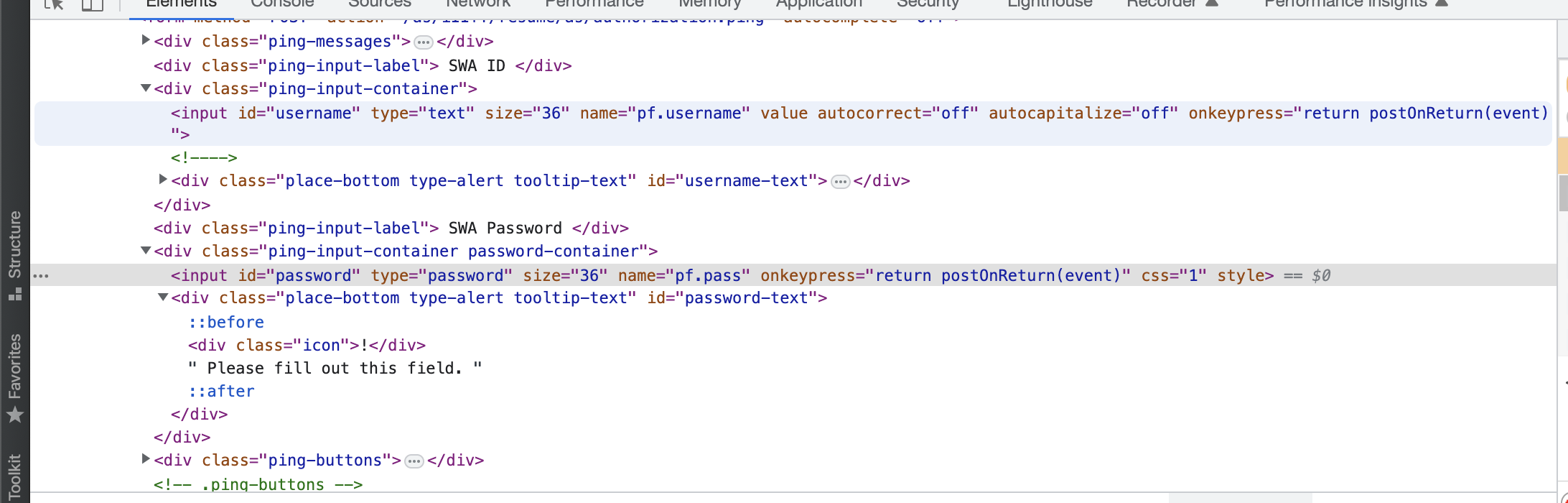Click the == $0 marker

(1307, 276)
